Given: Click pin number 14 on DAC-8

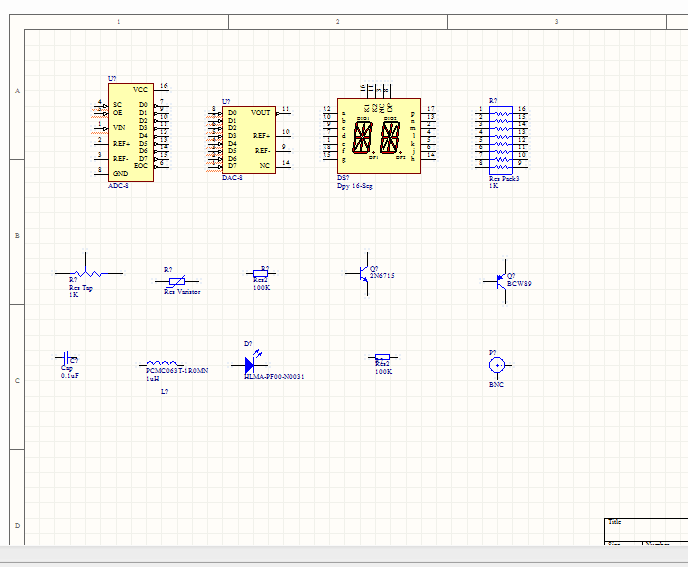Looking at the screenshot, I should [286, 162].
